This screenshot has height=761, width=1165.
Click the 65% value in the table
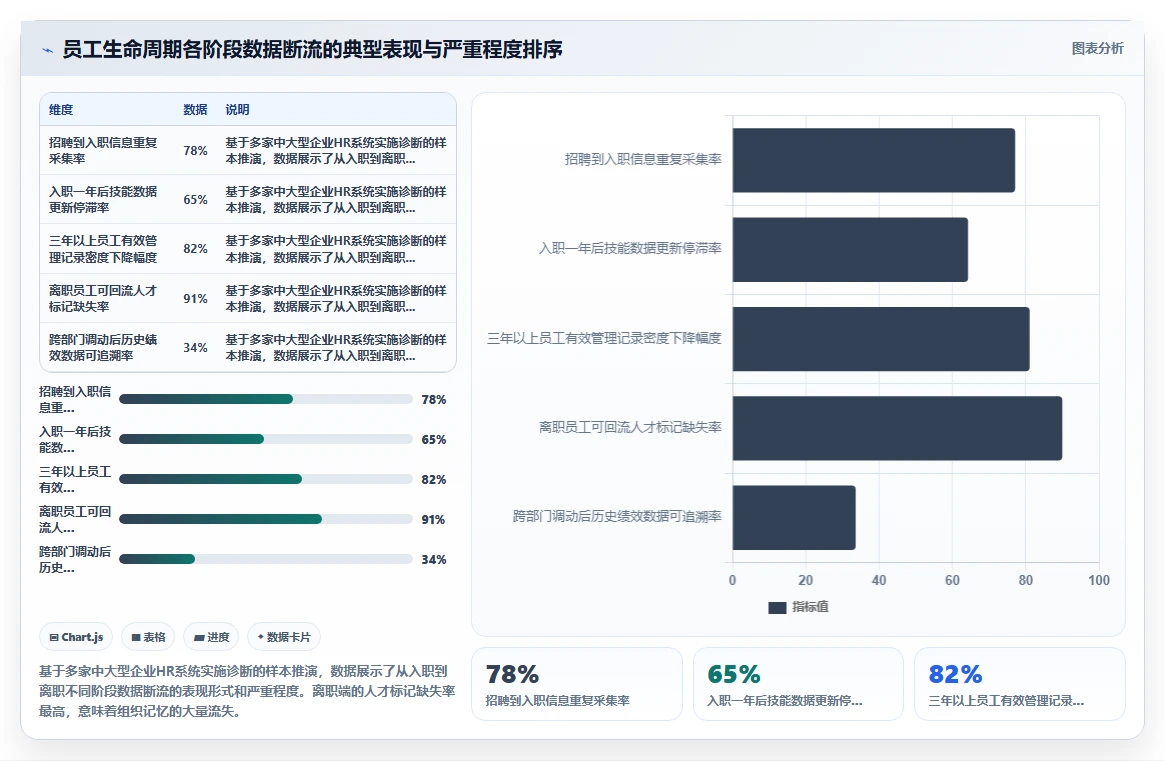click(x=195, y=199)
